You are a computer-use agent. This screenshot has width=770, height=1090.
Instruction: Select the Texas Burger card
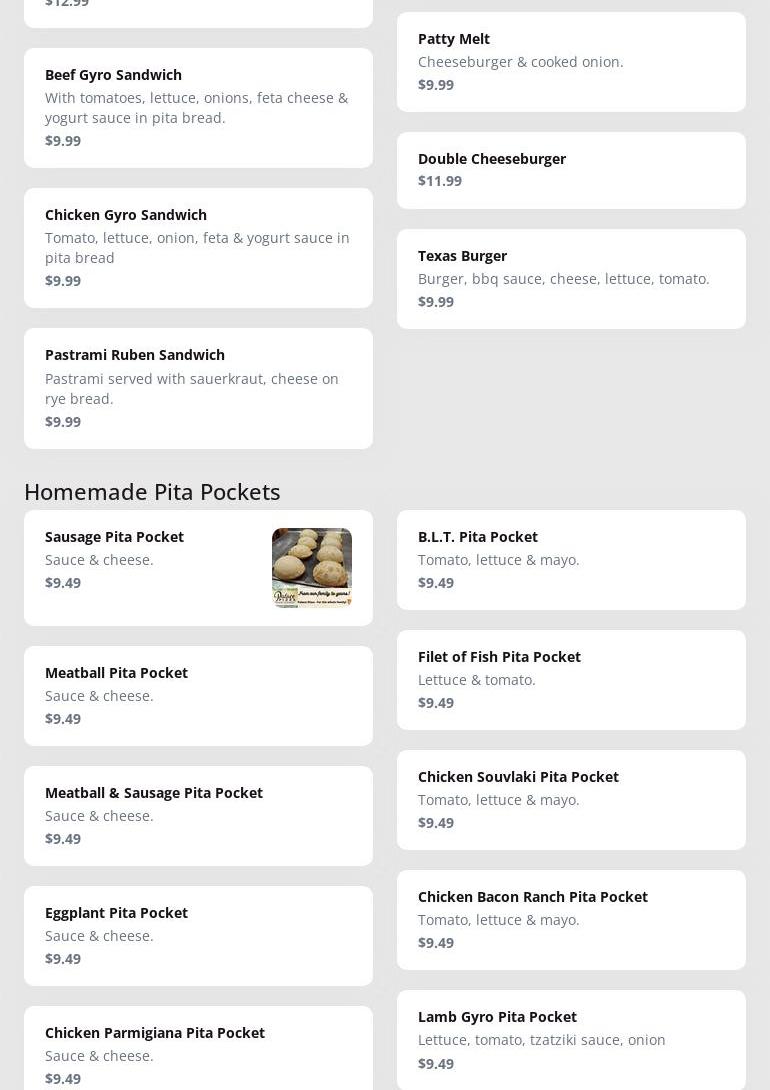coord(570,278)
